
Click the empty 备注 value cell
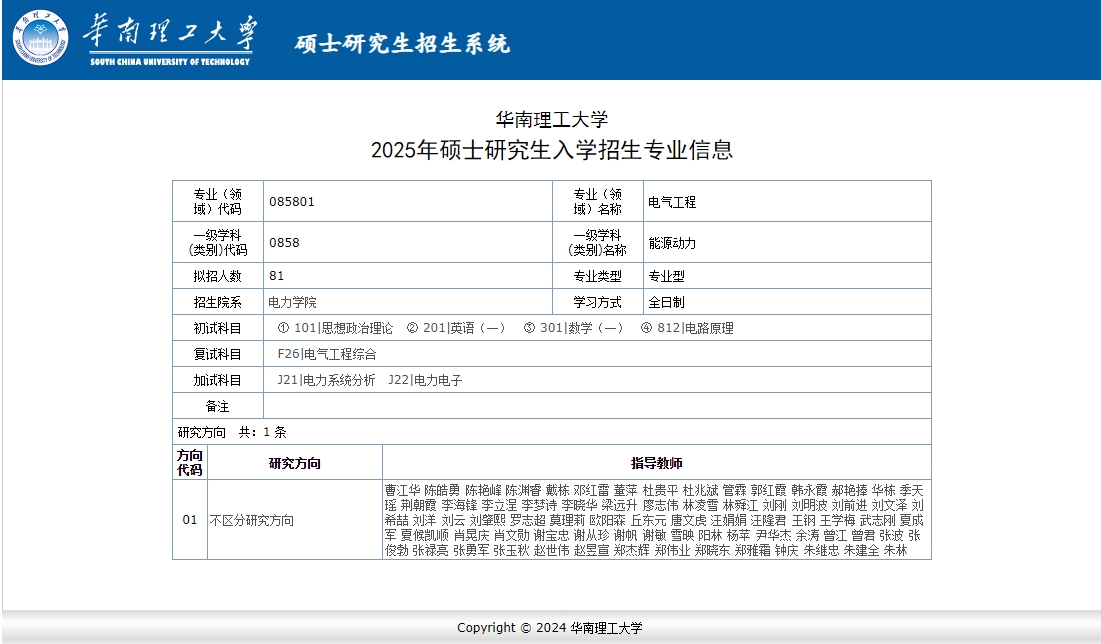(597, 406)
